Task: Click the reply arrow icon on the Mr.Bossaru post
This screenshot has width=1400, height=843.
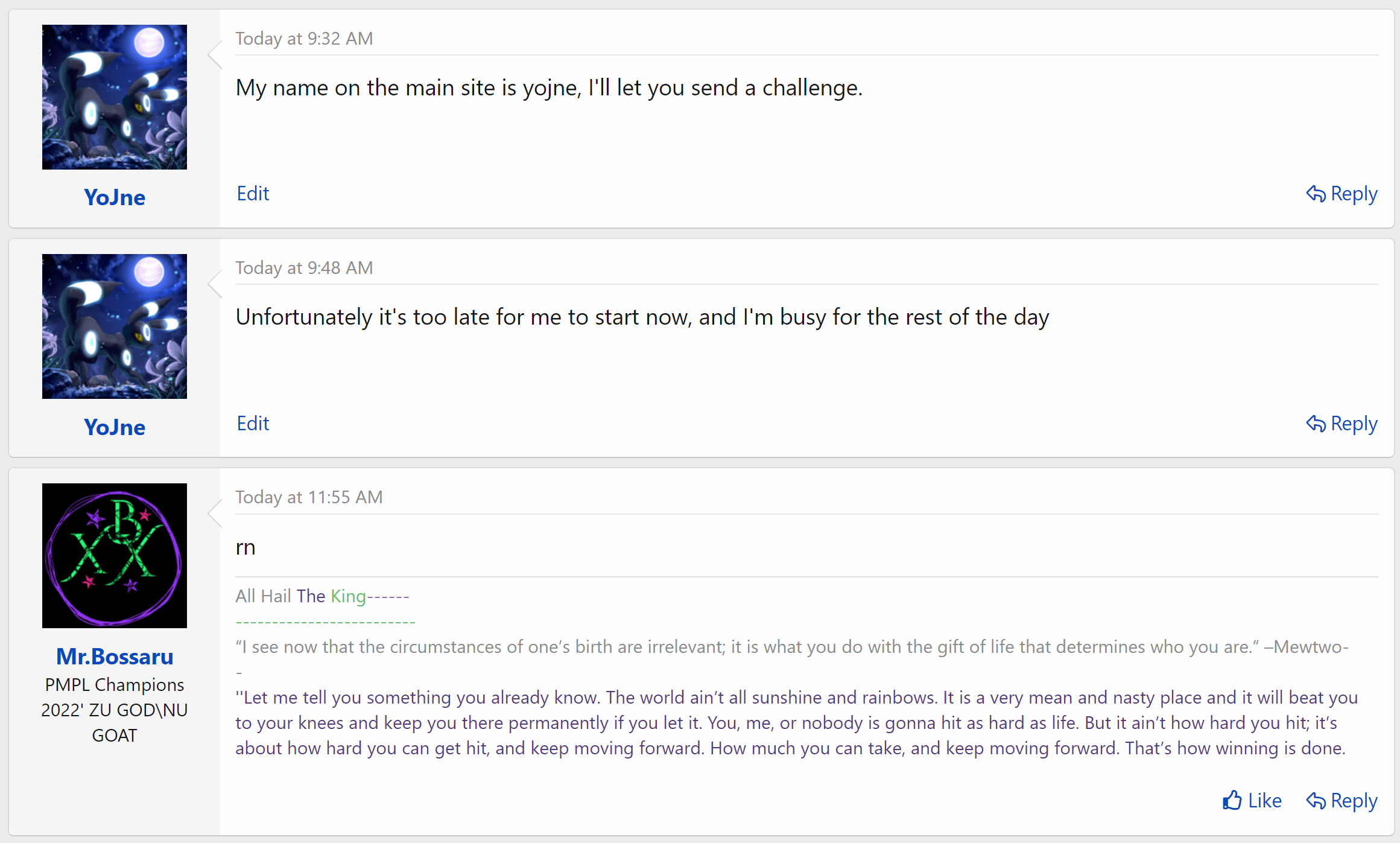Action: (1316, 801)
